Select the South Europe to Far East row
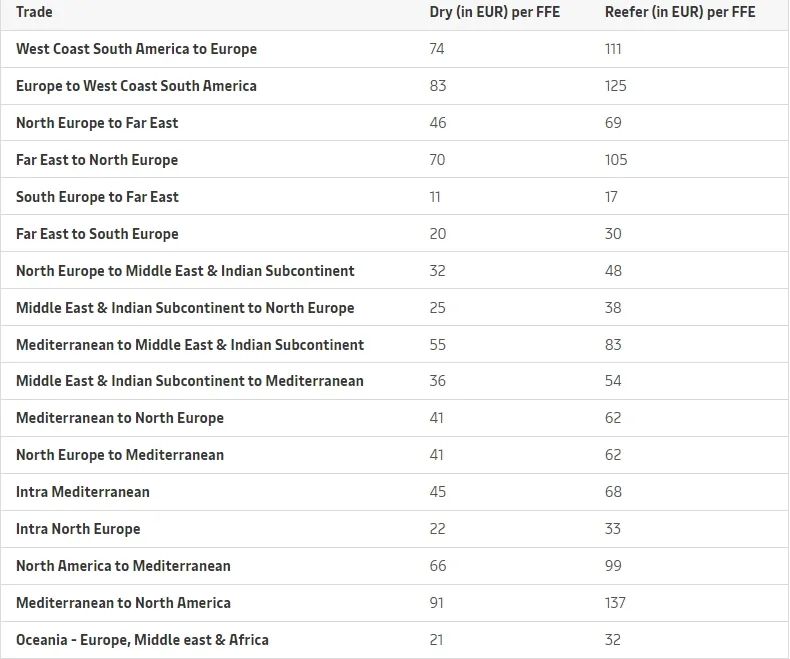Screen dimensions: 790x659 (395, 196)
